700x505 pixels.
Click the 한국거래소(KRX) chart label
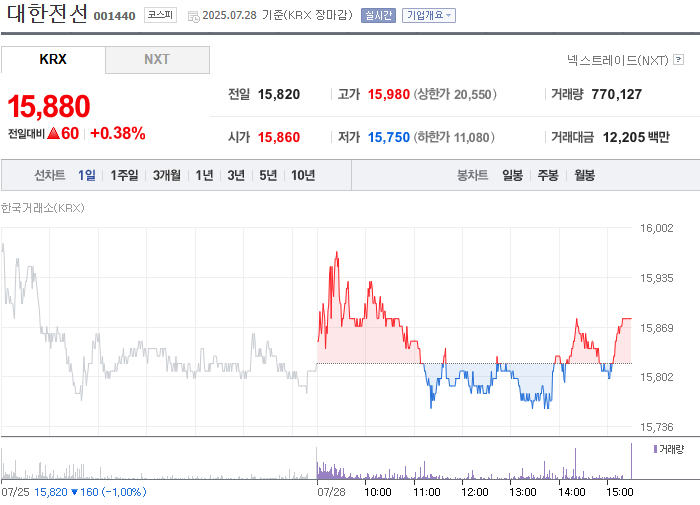pyautogui.click(x=42, y=208)
